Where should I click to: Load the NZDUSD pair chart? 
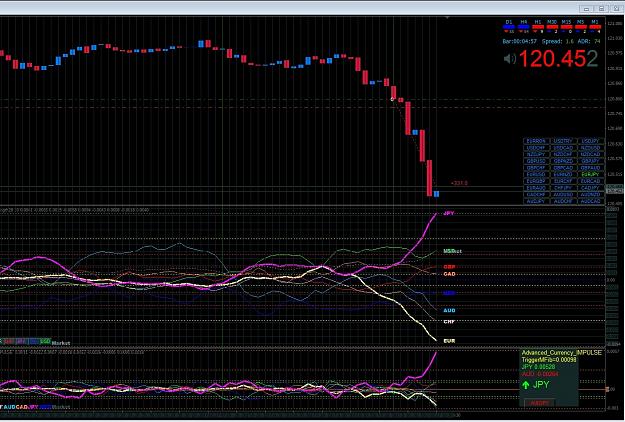click(591, 148)
